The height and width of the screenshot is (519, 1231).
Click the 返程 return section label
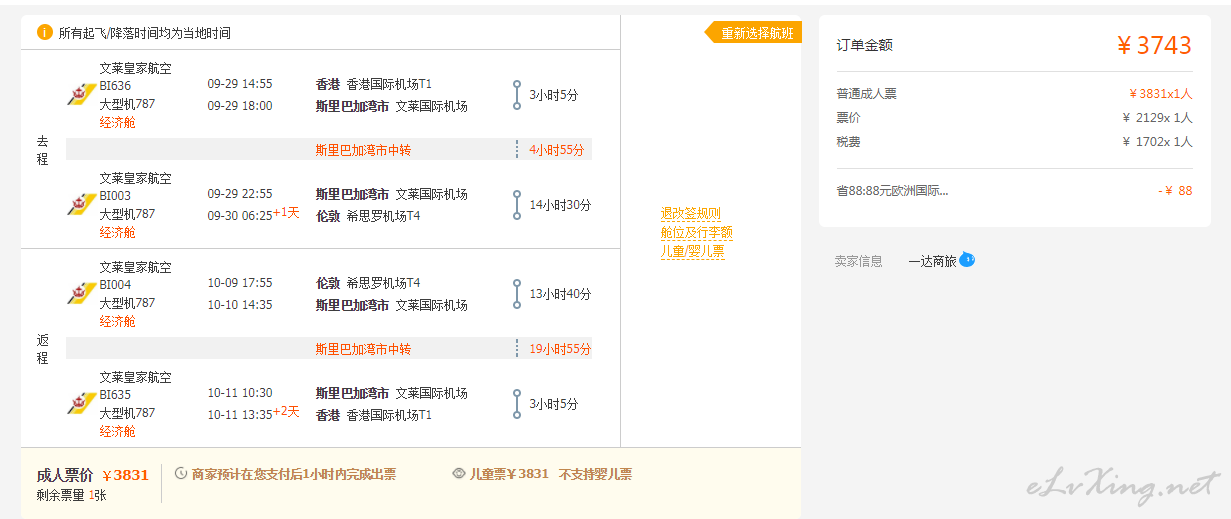(x=42, y=349)
